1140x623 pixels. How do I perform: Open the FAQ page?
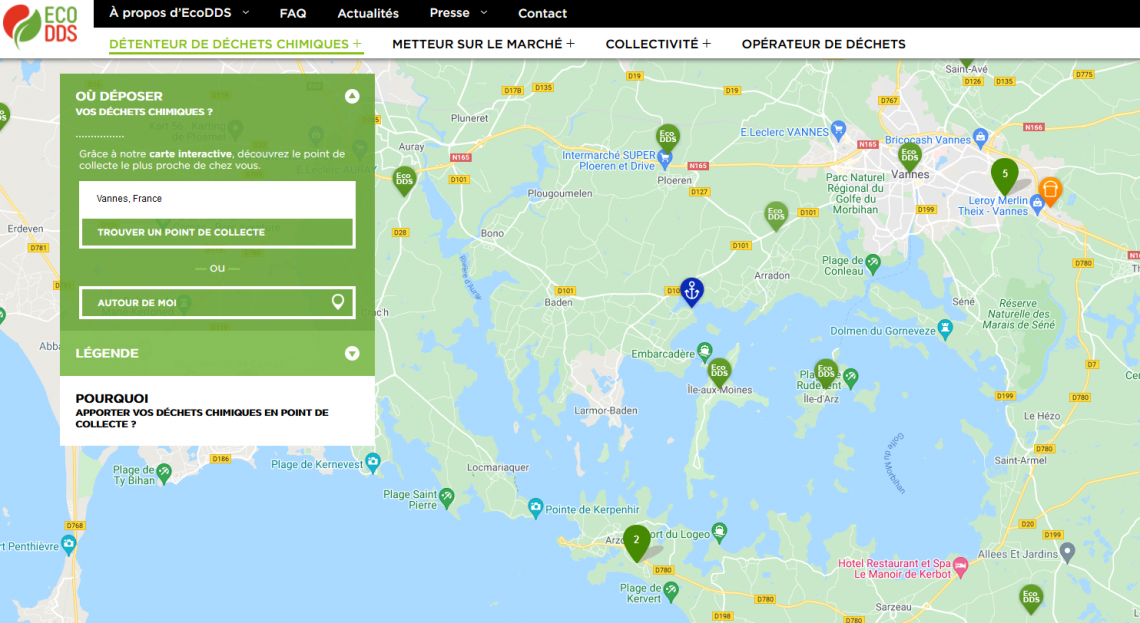pos(293,13)
